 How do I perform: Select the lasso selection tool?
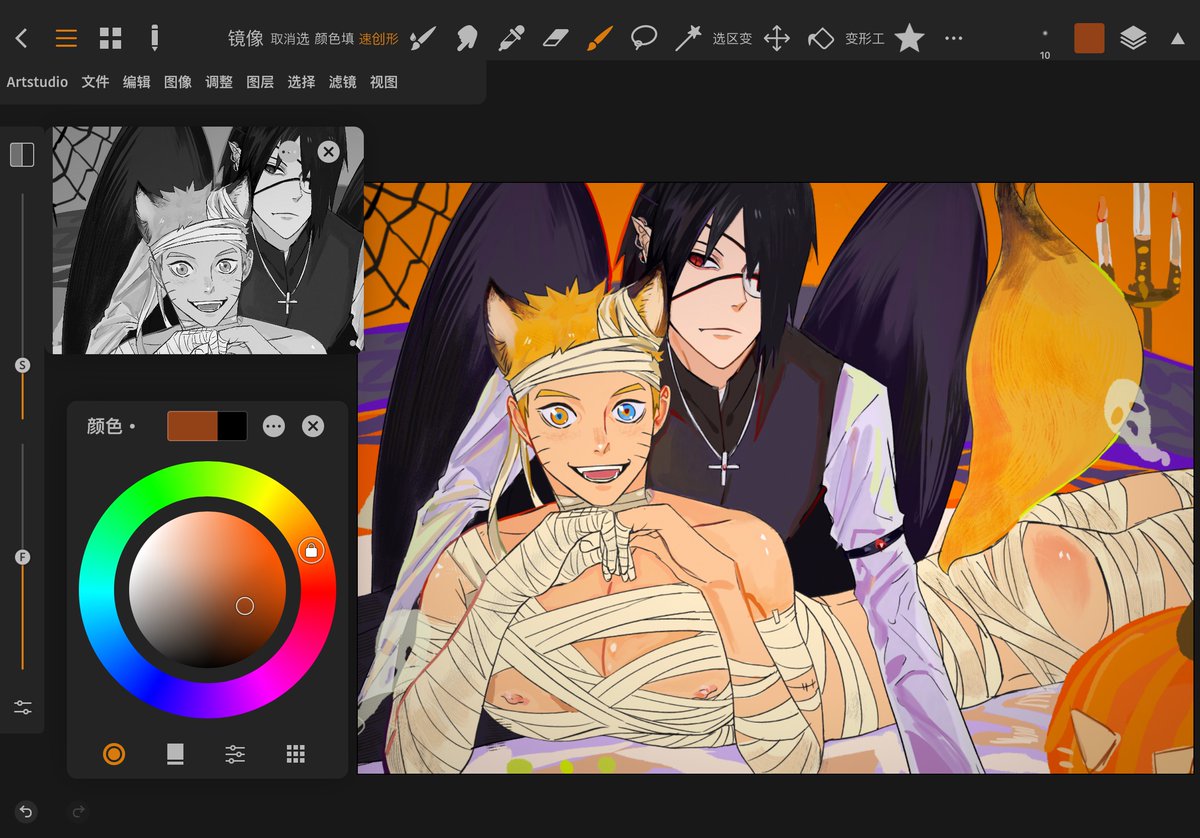[x=644, y=39]
